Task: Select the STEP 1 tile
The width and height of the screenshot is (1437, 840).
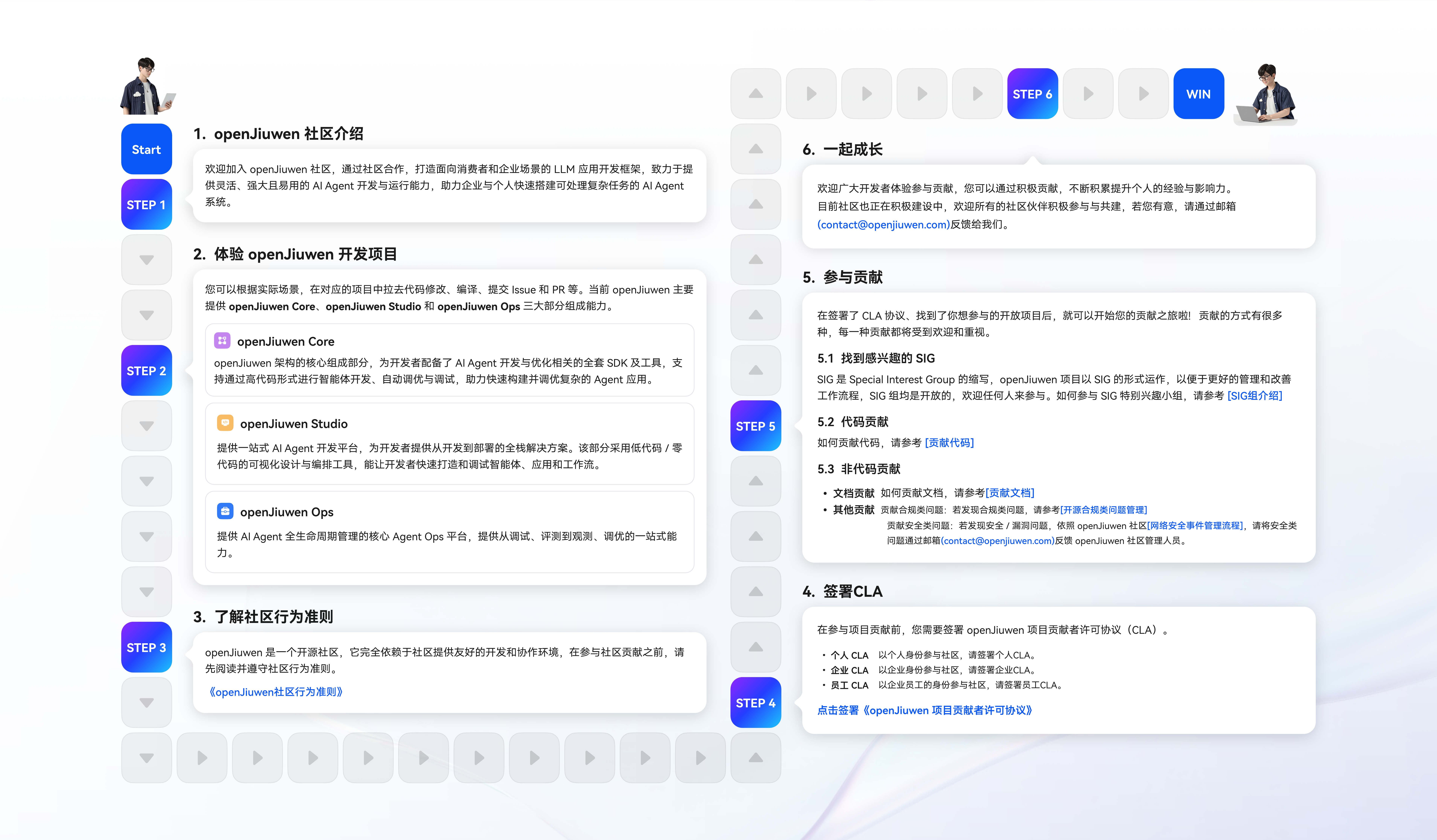Action: [x=147, y=205]
